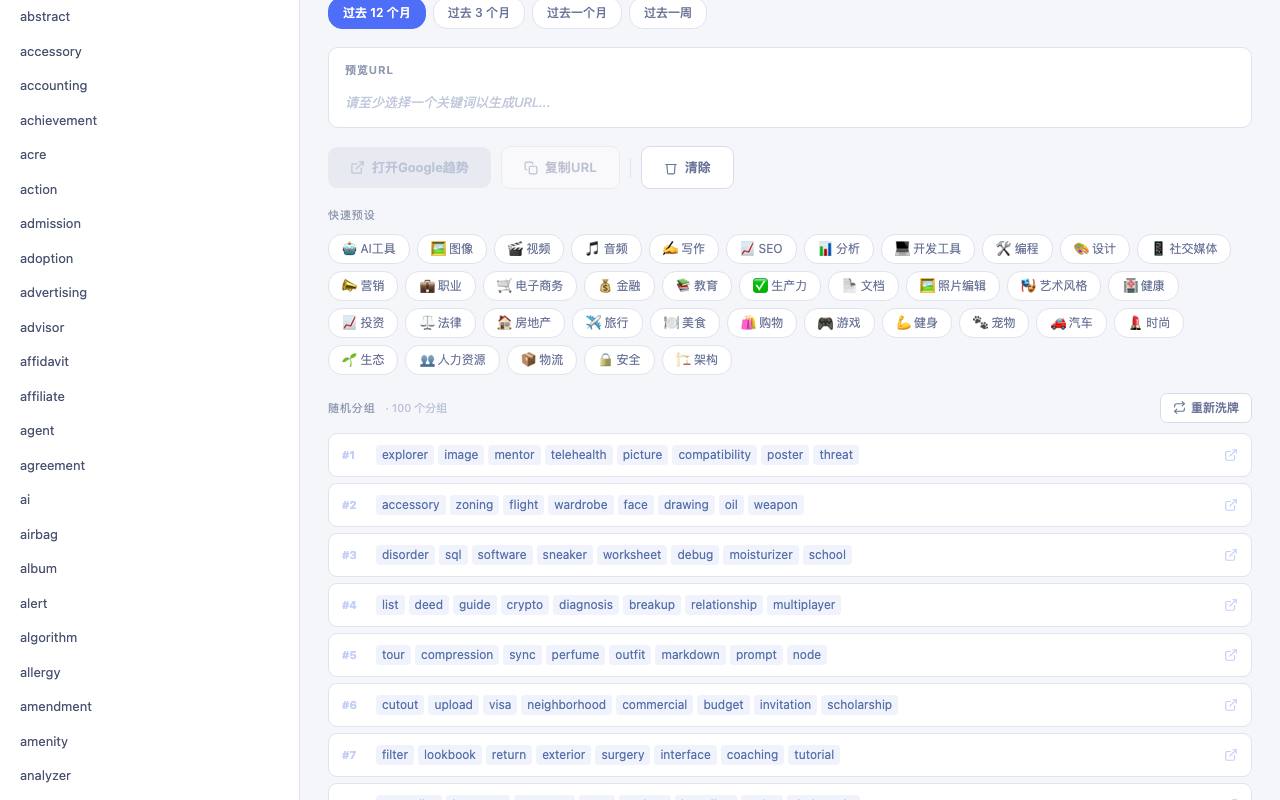Choose the 编程 preset
The image size is (1280, 800).
point(1018,249)
